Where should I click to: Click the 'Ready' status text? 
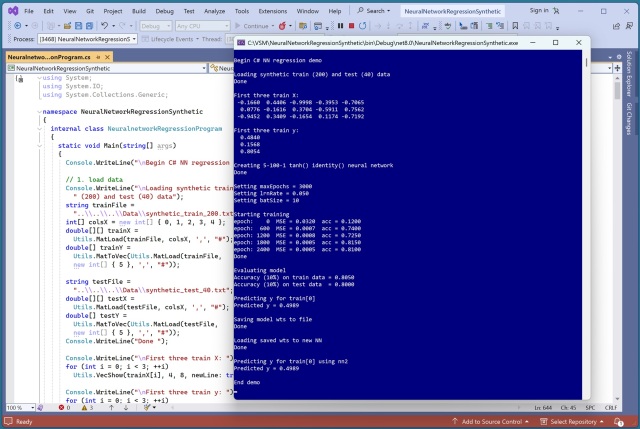pyautogui.click(x=24, y=422)
